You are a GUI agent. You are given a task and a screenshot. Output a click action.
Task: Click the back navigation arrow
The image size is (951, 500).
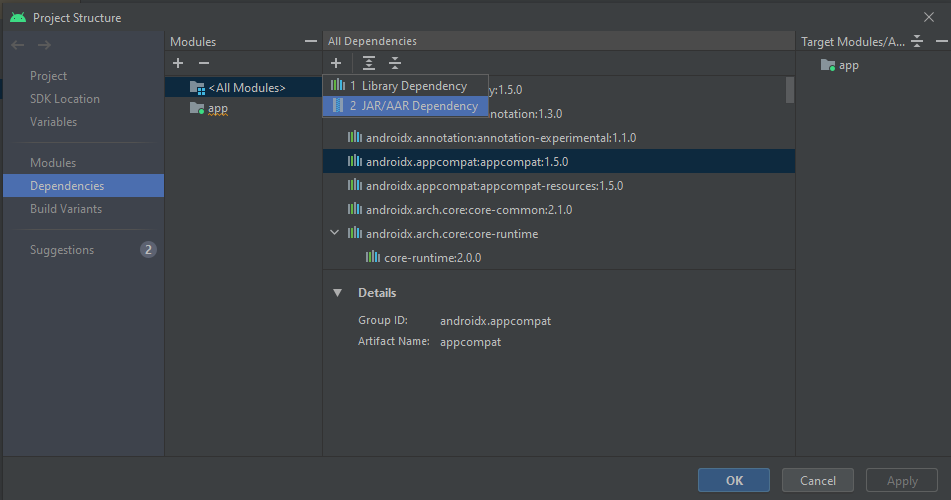[17, 45]
